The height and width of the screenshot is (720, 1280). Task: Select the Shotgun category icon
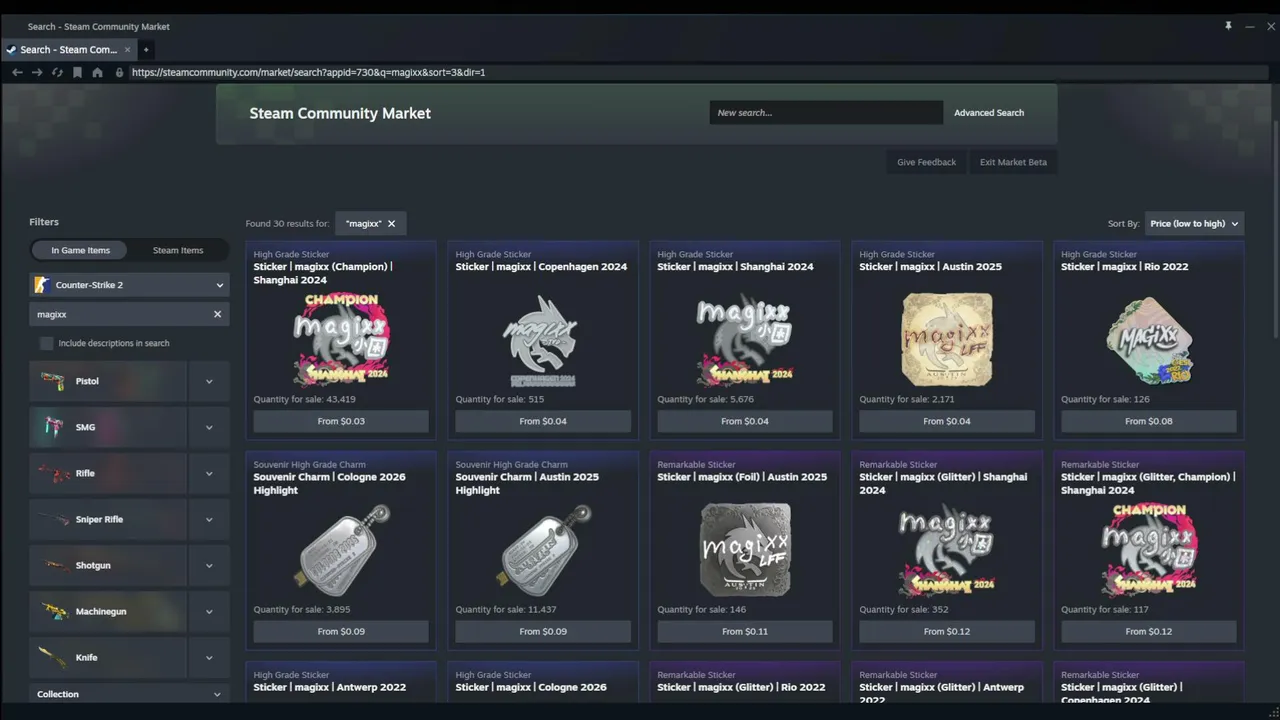pyautogui.click(x=57, y=565)
